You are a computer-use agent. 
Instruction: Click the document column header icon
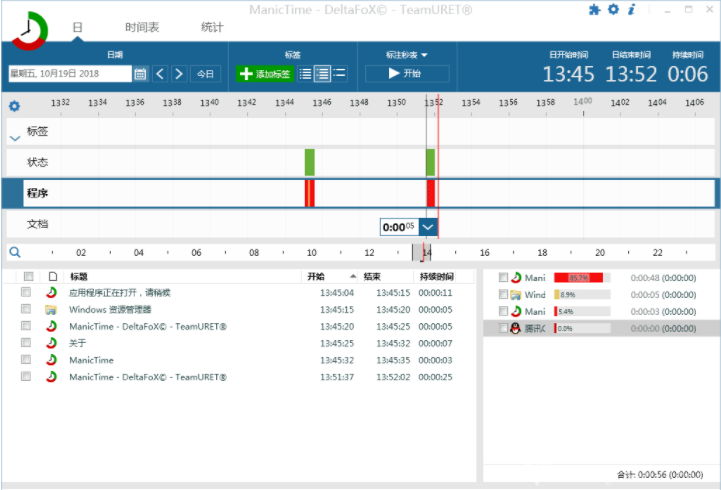(52, 276)
